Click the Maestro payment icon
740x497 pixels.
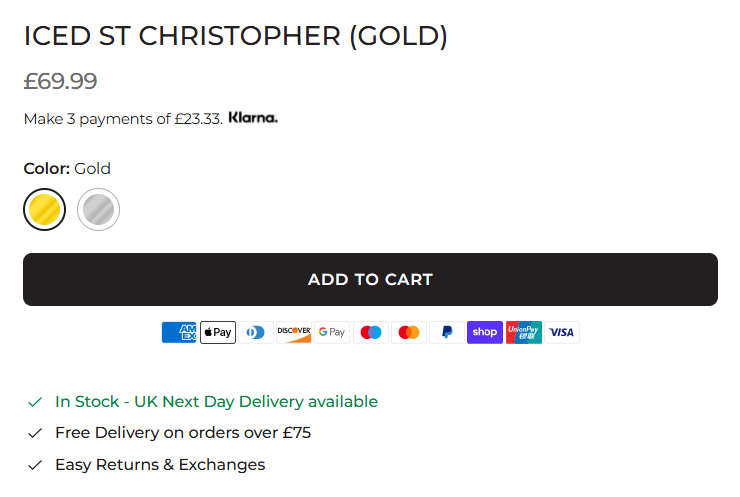[x=371, y=332]
